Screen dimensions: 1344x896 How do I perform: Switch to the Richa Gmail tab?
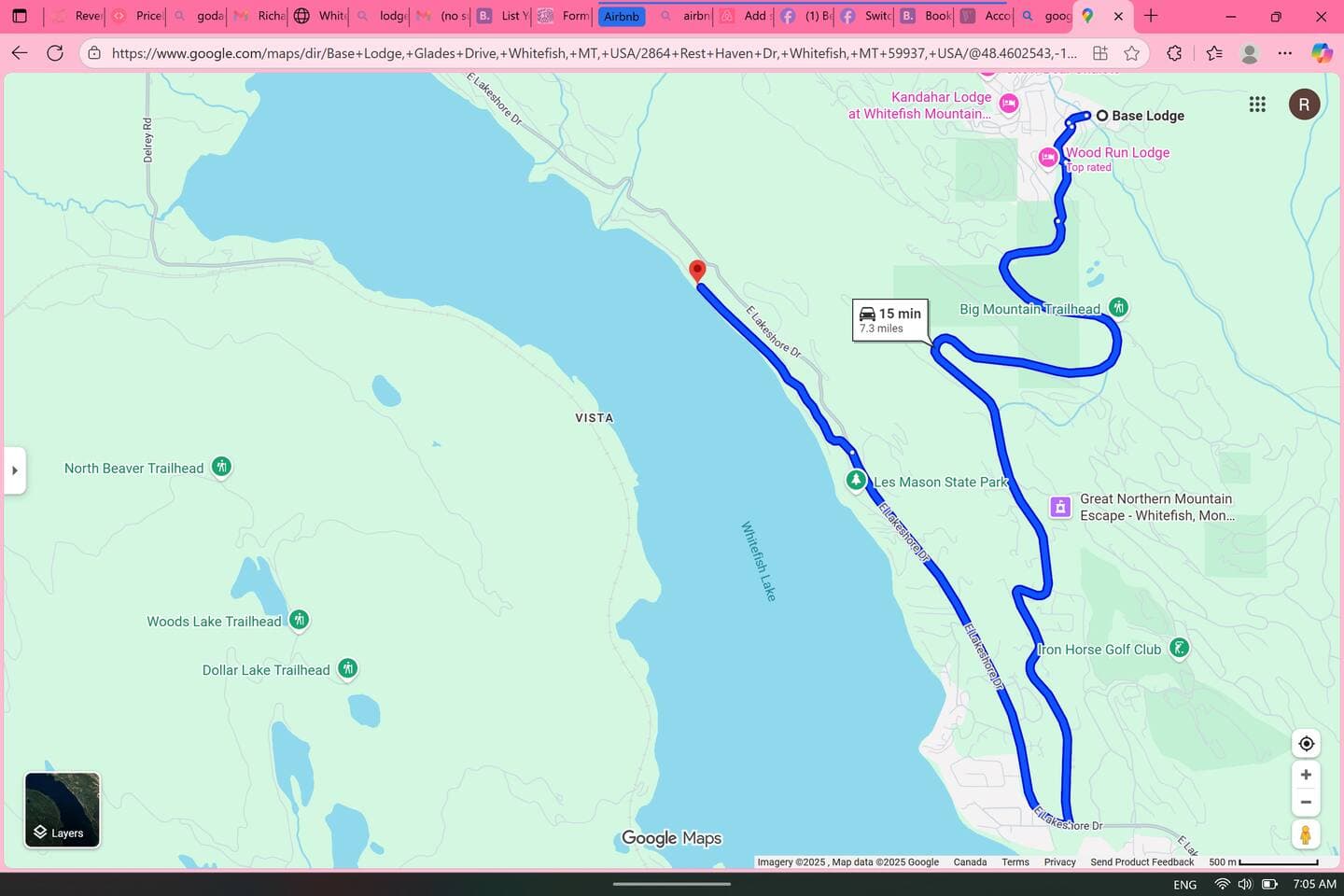click(x=259, y=16)
